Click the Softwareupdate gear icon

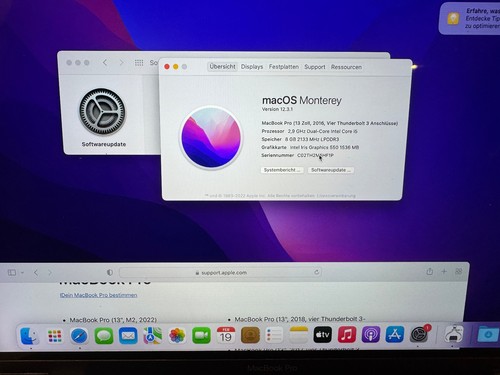[x=103, y=112]
